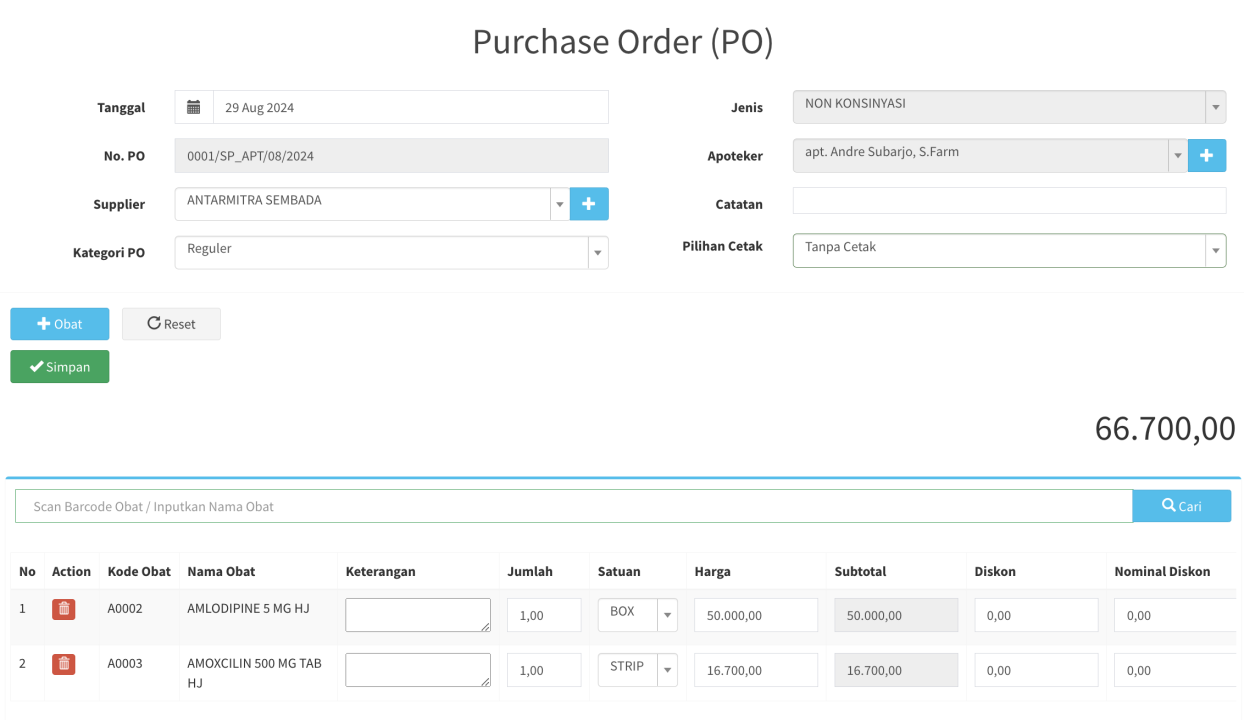
Task: Edit Diskon field for Amlodipine row
Action: pyautogui.click(x=1036, y=615)
